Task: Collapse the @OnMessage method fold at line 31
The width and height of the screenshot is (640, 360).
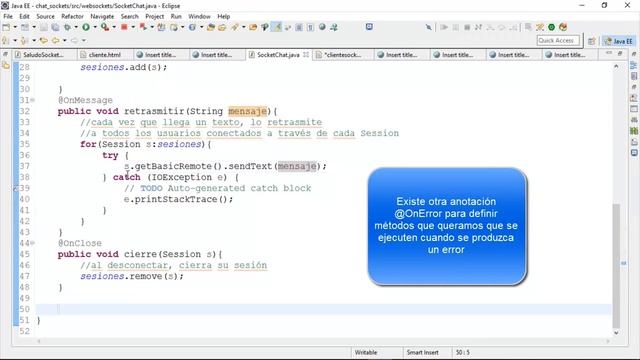Action: 33,100
